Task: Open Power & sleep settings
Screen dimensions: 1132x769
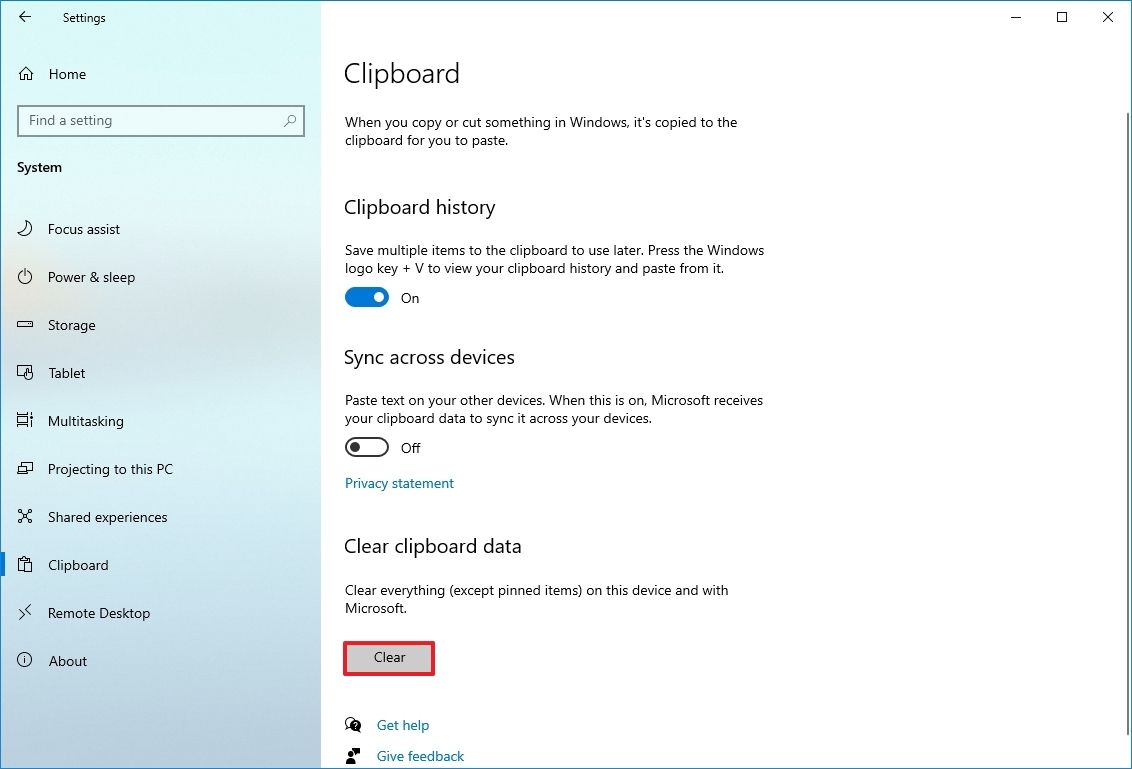Action: [x=91, y=277]
